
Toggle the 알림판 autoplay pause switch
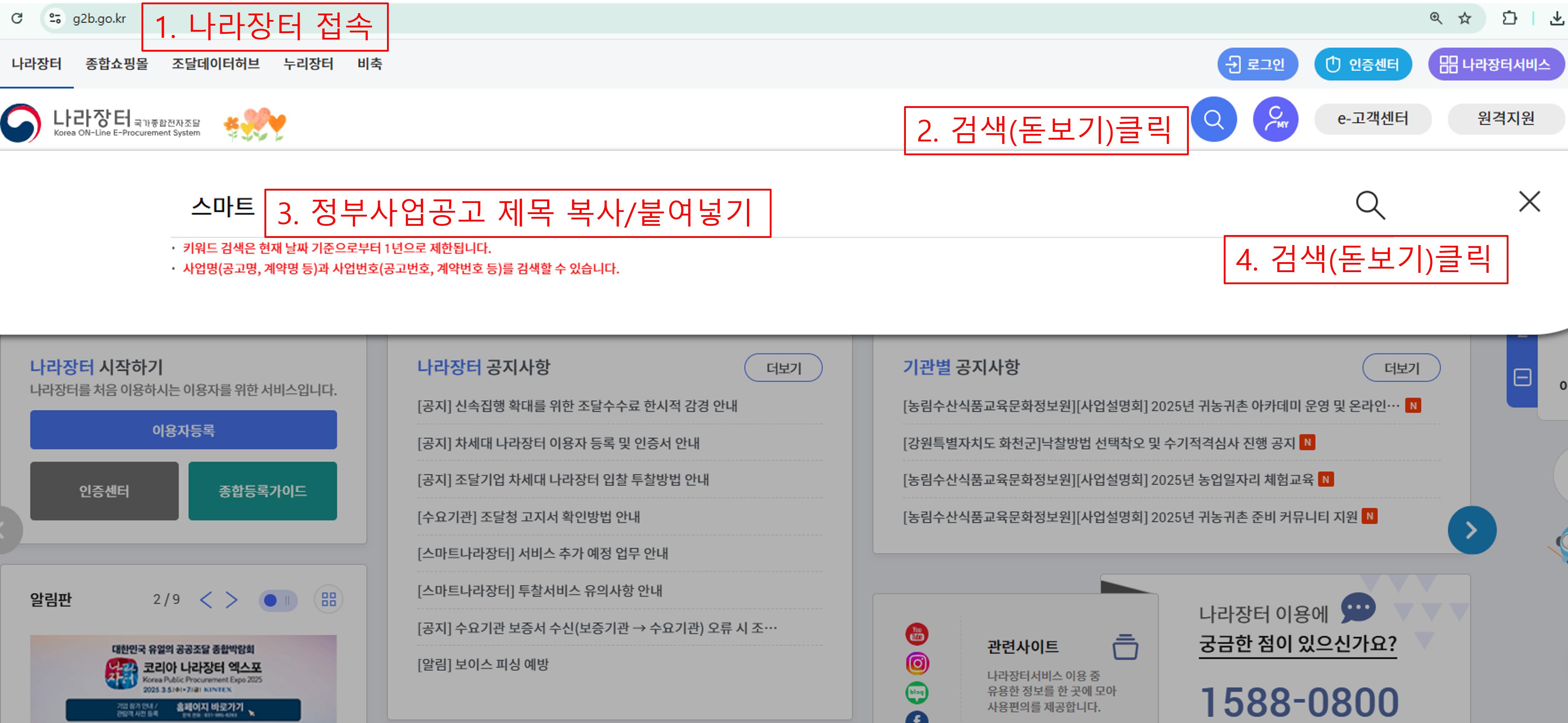[x=278, y=600]
